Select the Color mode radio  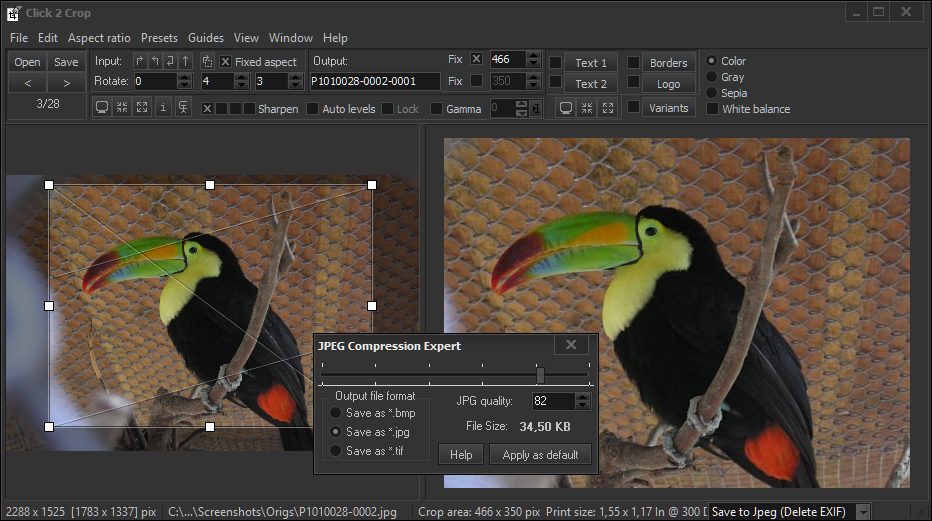coord(711,61)
